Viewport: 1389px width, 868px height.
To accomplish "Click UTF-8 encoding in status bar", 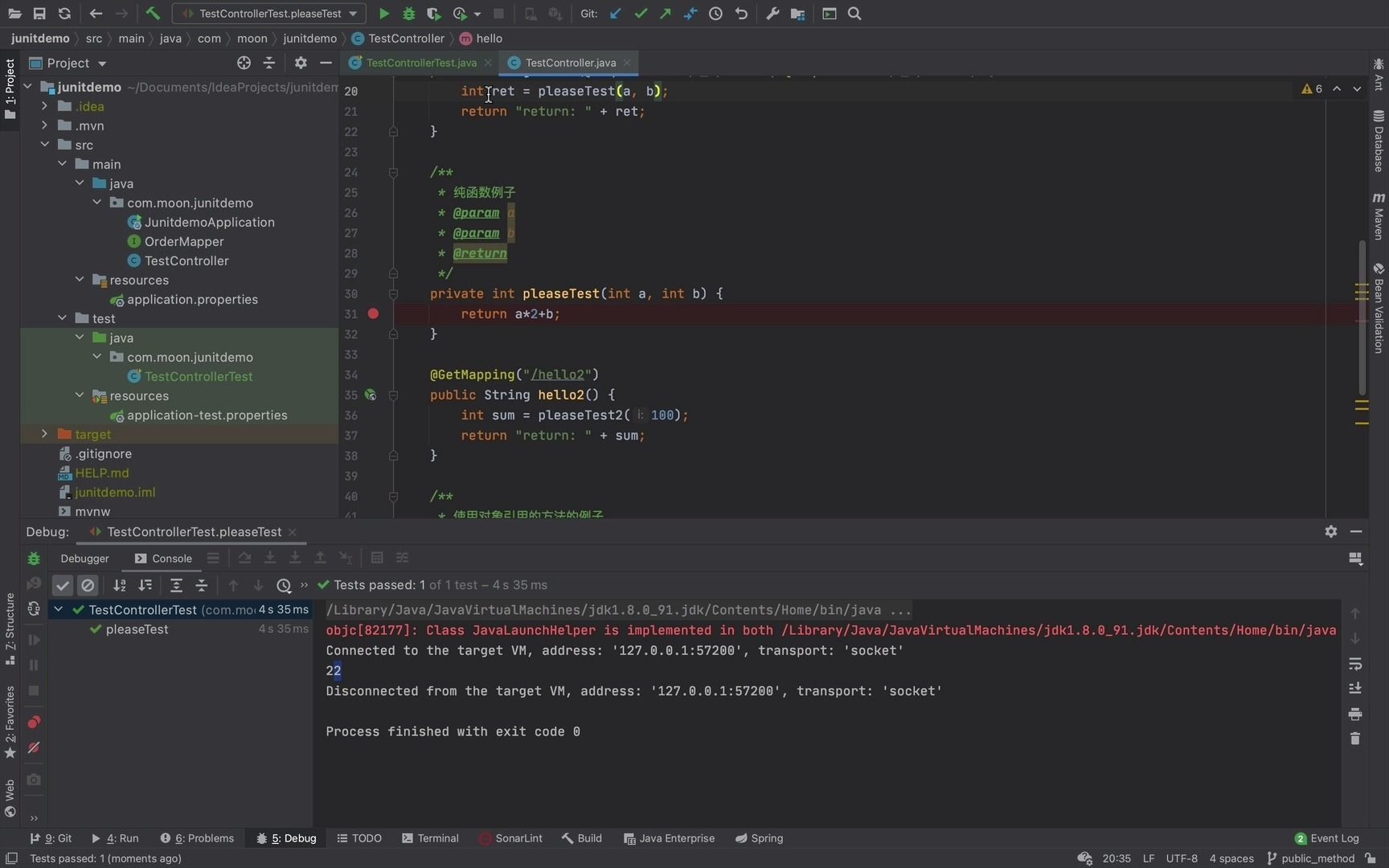I will tap(1182, 858).
